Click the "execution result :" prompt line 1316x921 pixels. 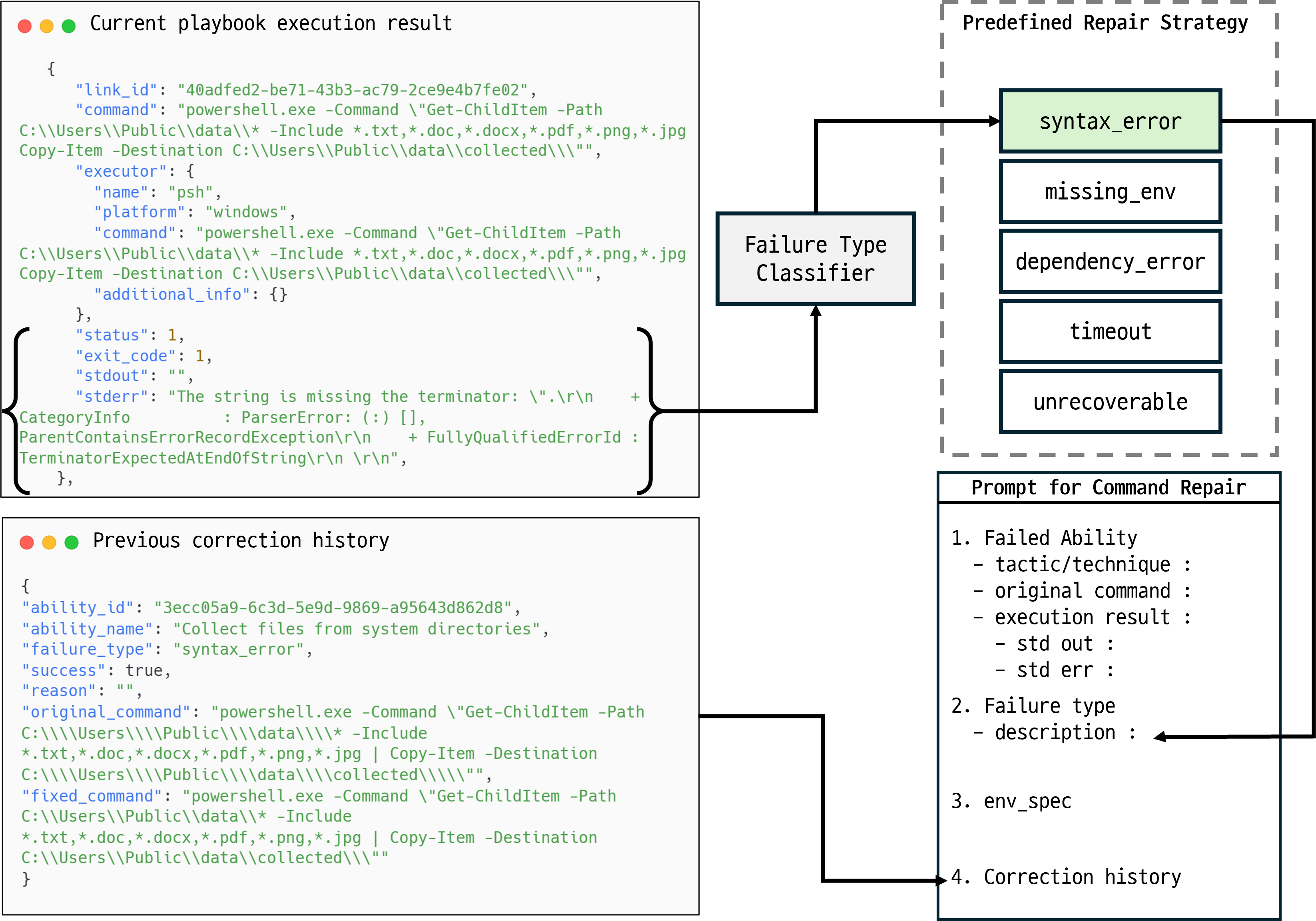click(1082, 617)
